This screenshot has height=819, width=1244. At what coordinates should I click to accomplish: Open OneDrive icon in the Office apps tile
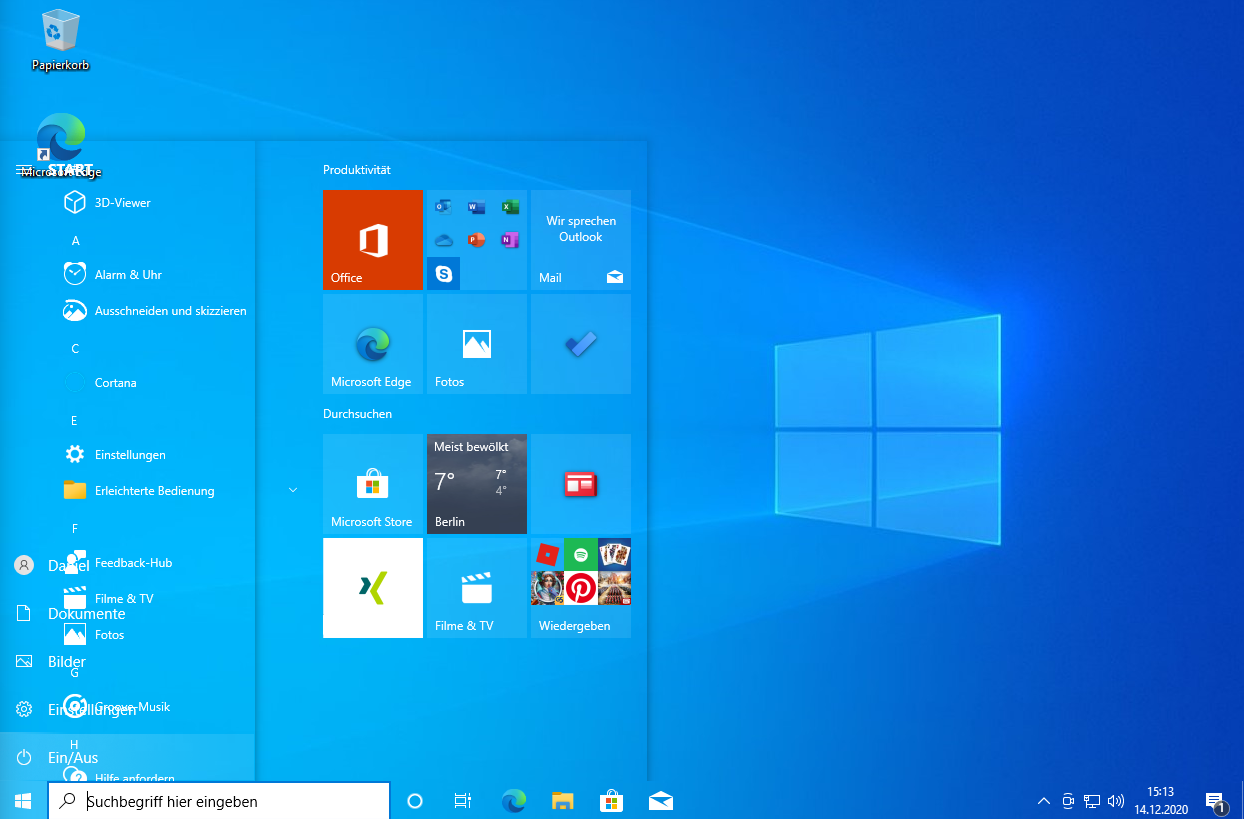(444, 240)
